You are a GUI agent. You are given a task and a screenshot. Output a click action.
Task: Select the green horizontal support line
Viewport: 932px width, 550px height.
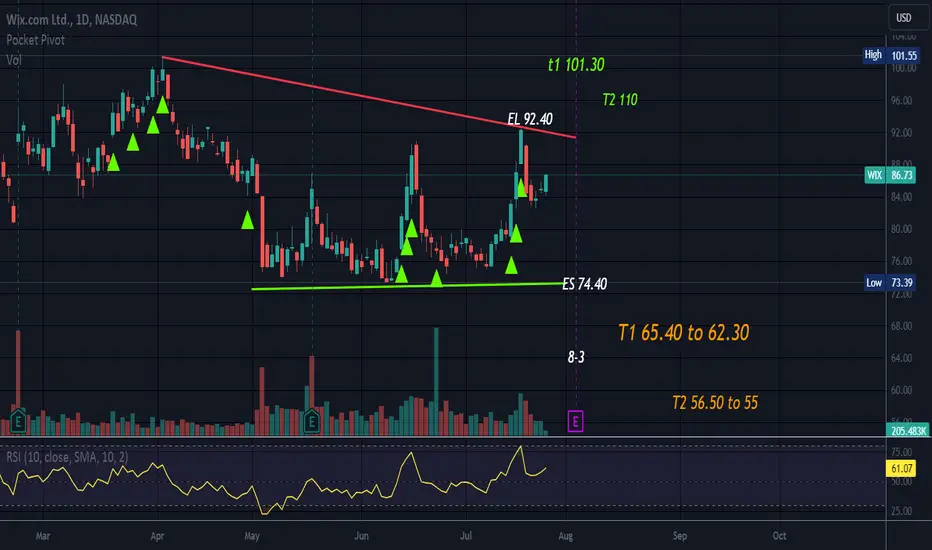407,286
